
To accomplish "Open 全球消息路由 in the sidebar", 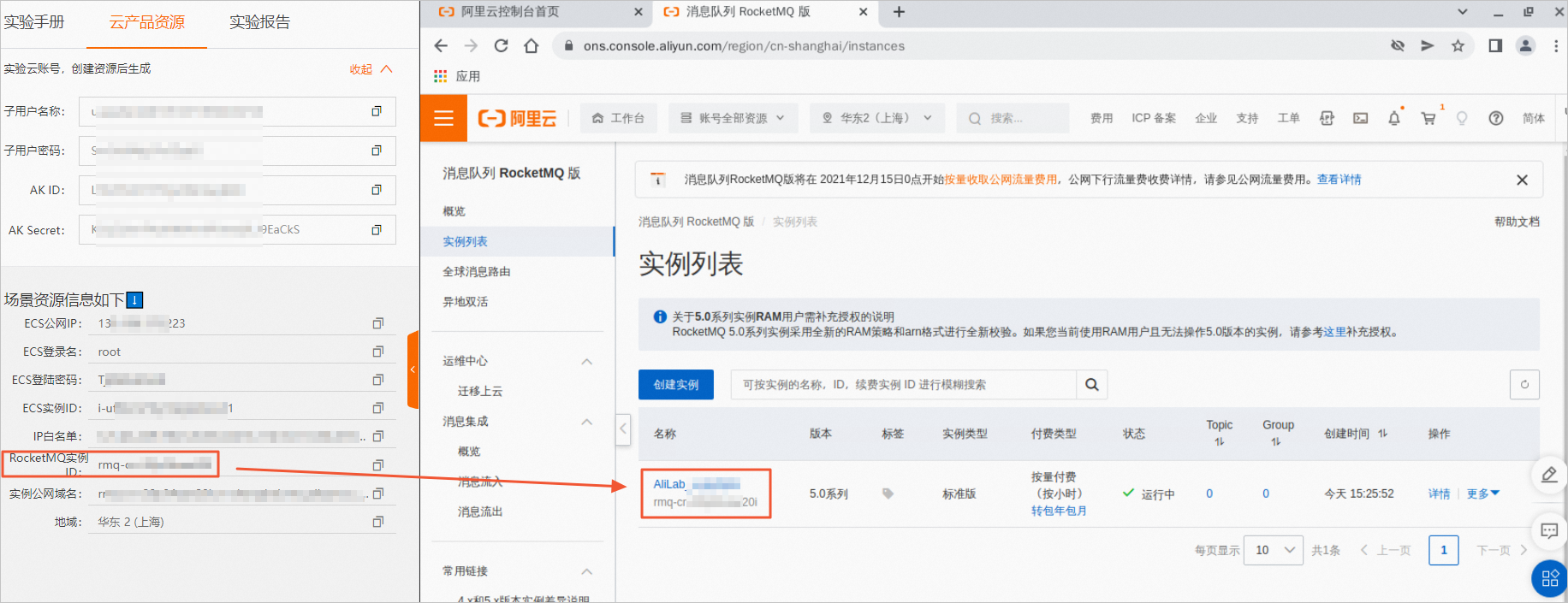I will coord(477,271).
